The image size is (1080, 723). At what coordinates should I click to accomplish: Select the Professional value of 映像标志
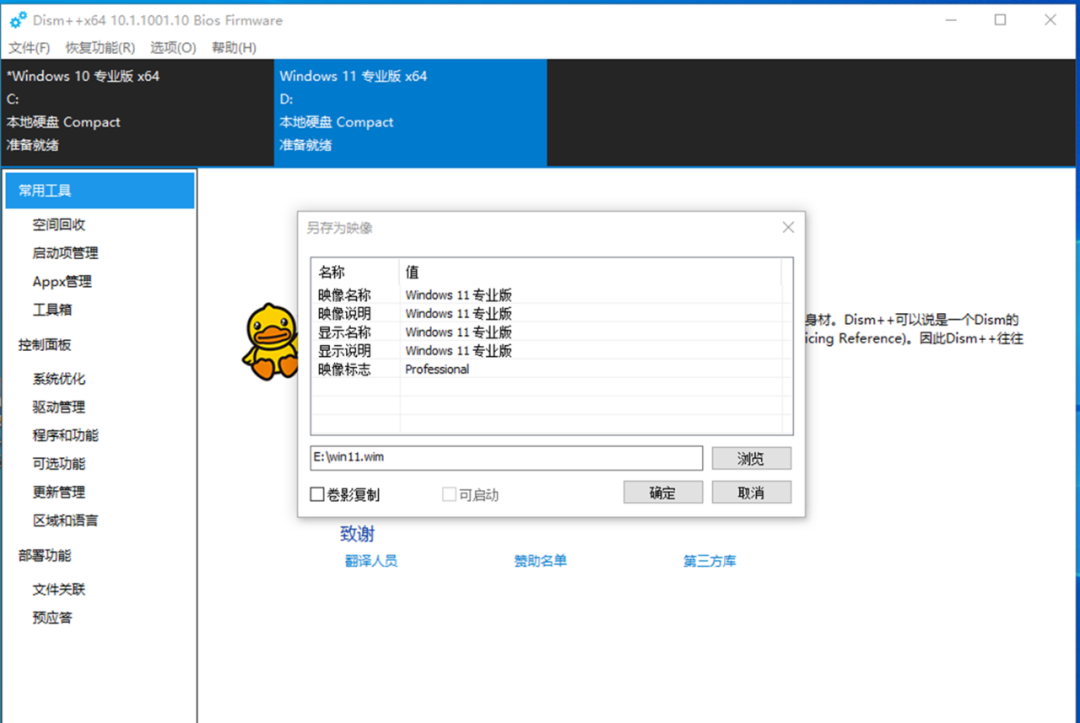[x=437, y=369]
